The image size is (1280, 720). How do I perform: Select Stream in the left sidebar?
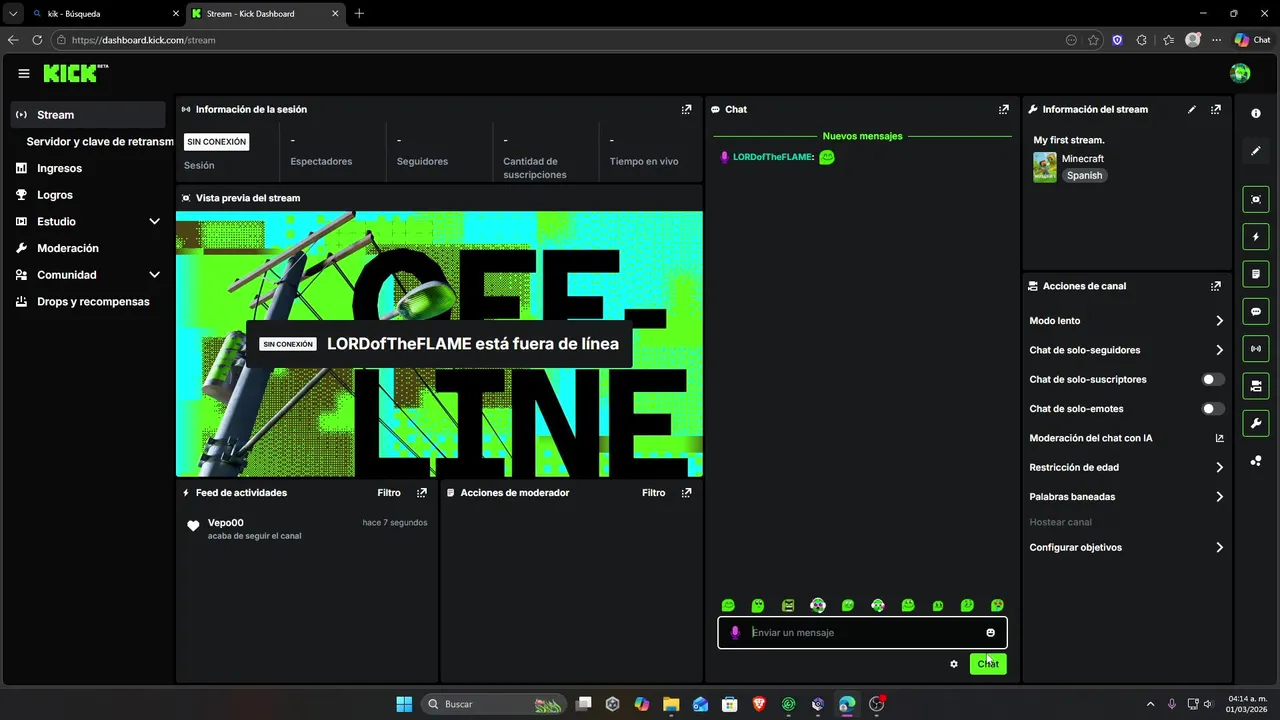88,115
